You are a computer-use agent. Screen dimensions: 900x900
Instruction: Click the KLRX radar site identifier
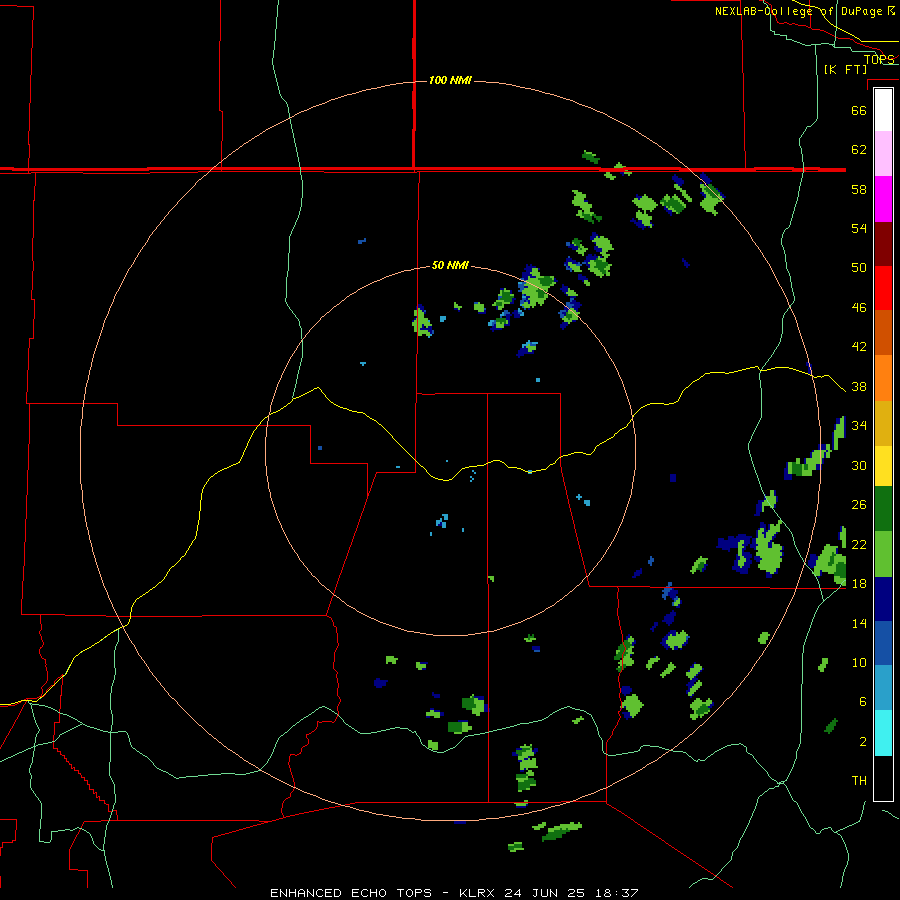[478, 893]
